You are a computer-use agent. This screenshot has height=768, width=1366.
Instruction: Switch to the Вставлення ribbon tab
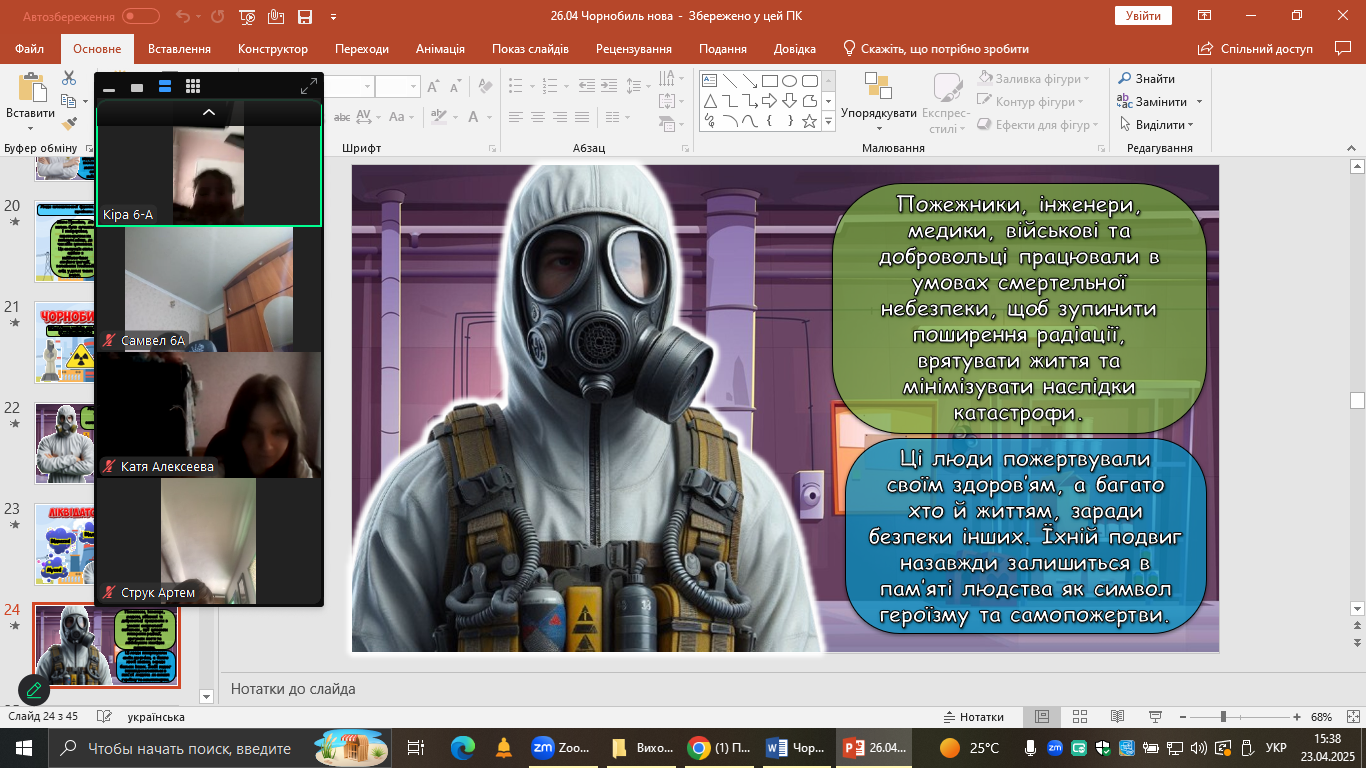click(179, 49)
